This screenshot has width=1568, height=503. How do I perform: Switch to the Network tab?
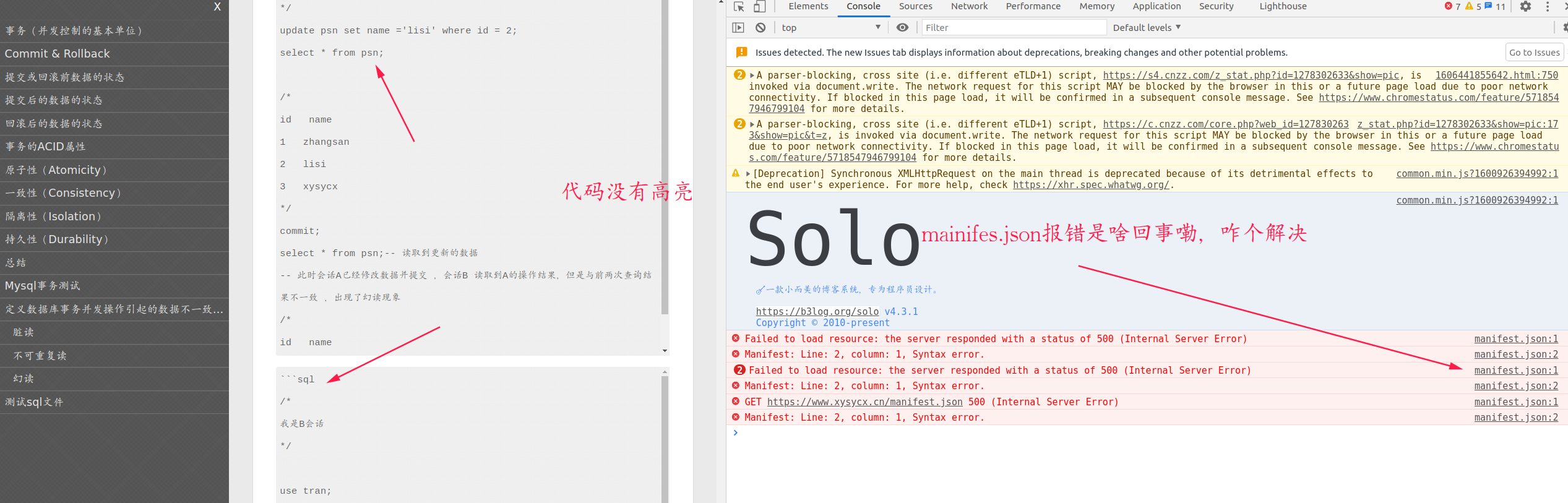click(969, 6)
